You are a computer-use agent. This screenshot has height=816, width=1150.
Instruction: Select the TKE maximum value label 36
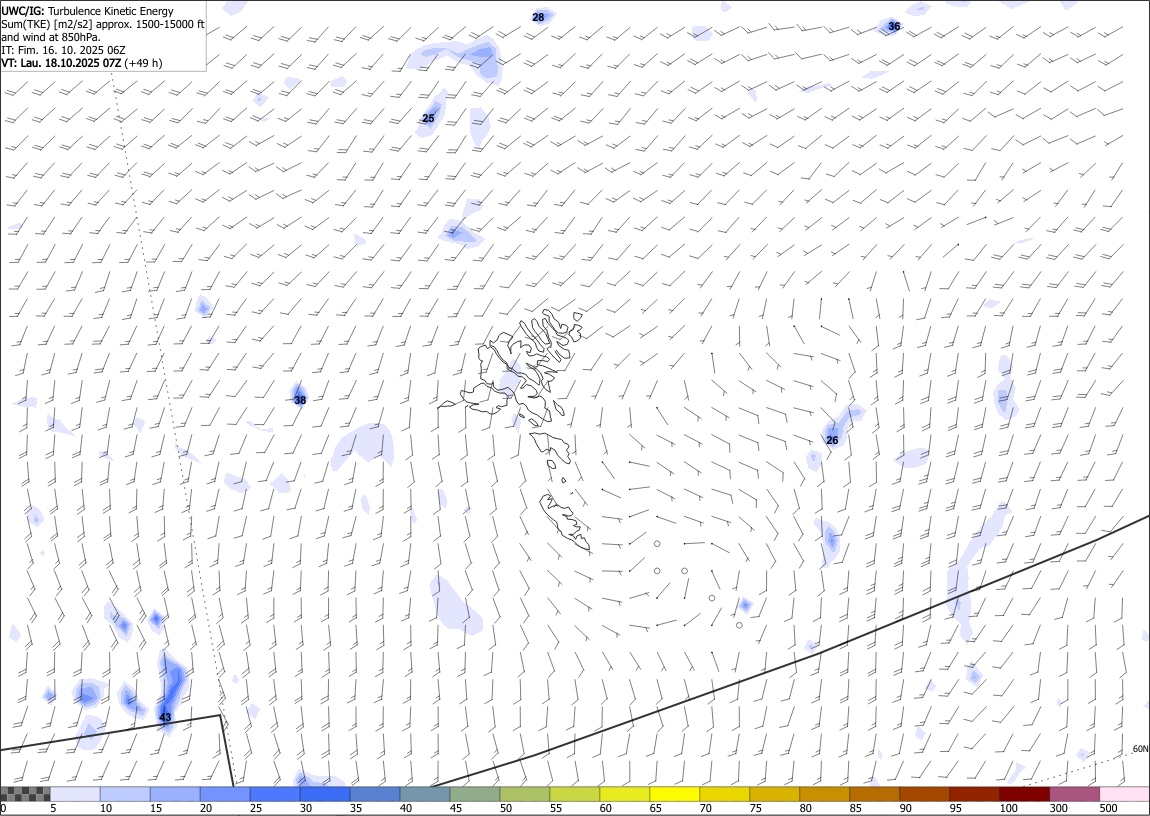(x=894, y=26)
